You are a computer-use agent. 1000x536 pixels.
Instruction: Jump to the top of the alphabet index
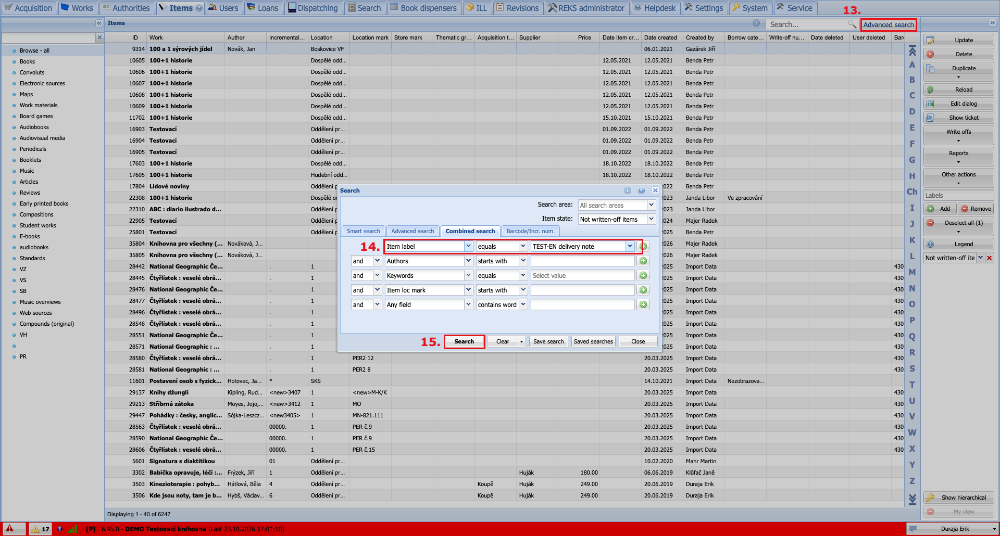pyautogui.click(x=912, y=50)
